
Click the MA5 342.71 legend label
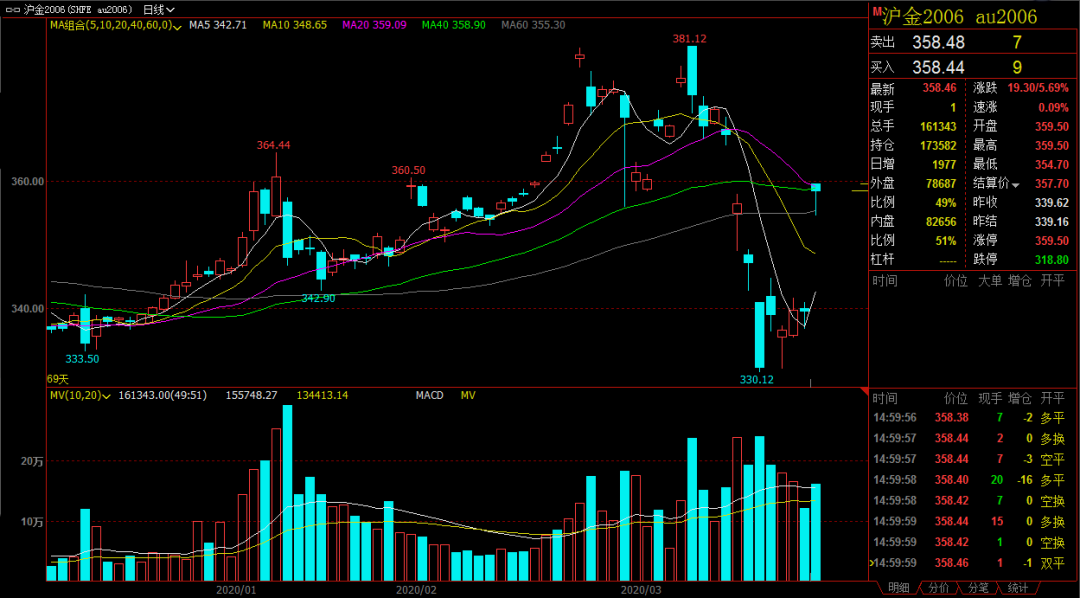point(217,25)
